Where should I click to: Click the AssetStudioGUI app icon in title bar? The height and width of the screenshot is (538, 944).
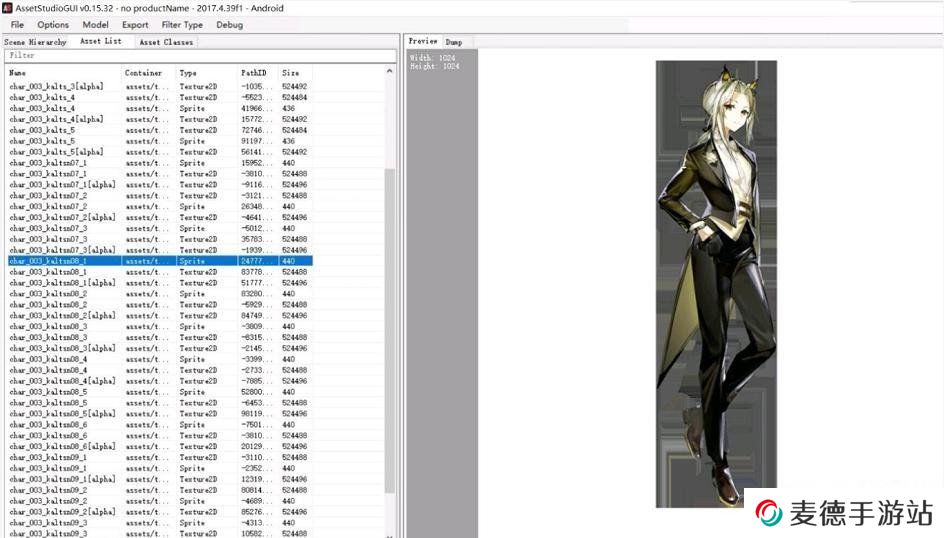point(7,8)
